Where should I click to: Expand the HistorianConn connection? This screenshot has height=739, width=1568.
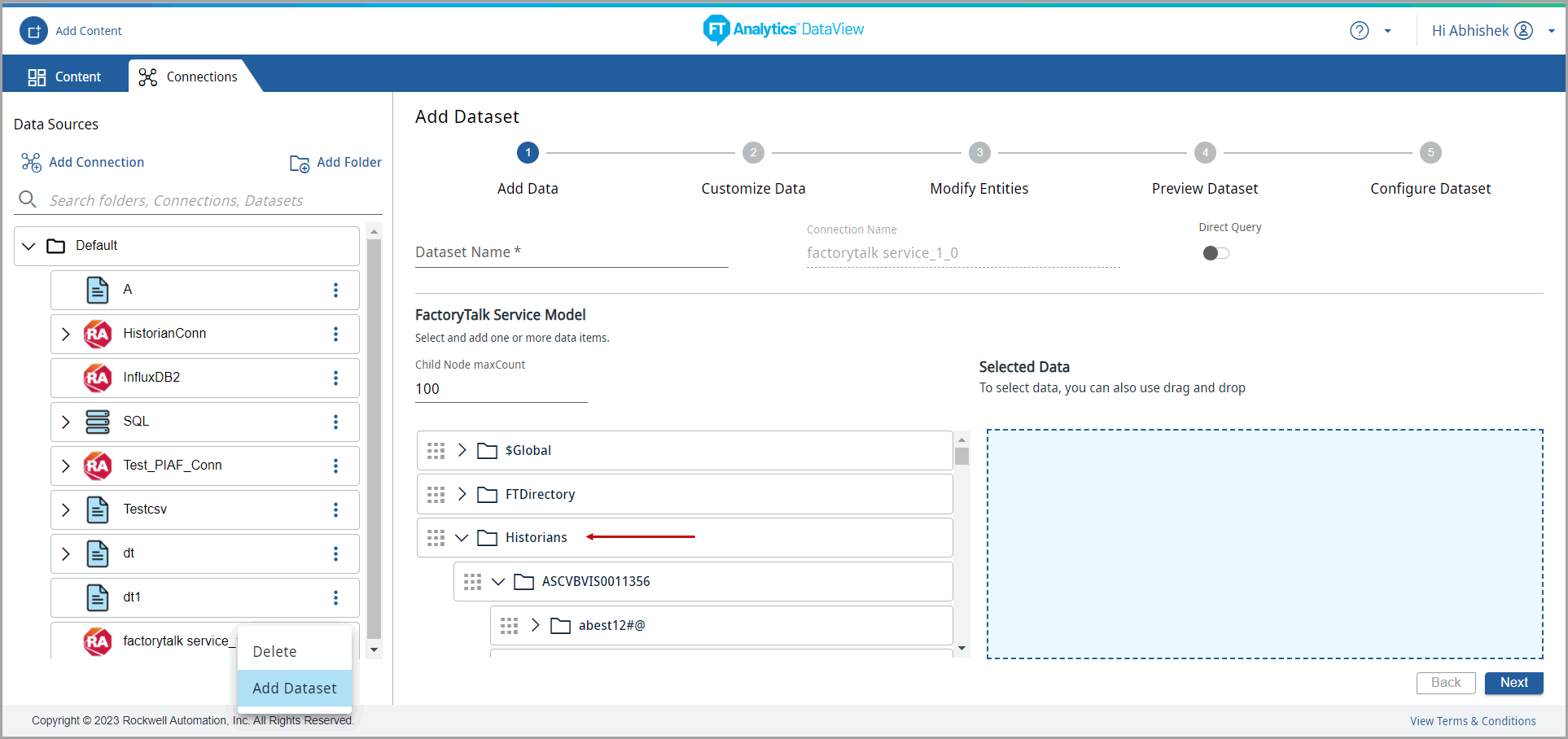pos(66,335)
